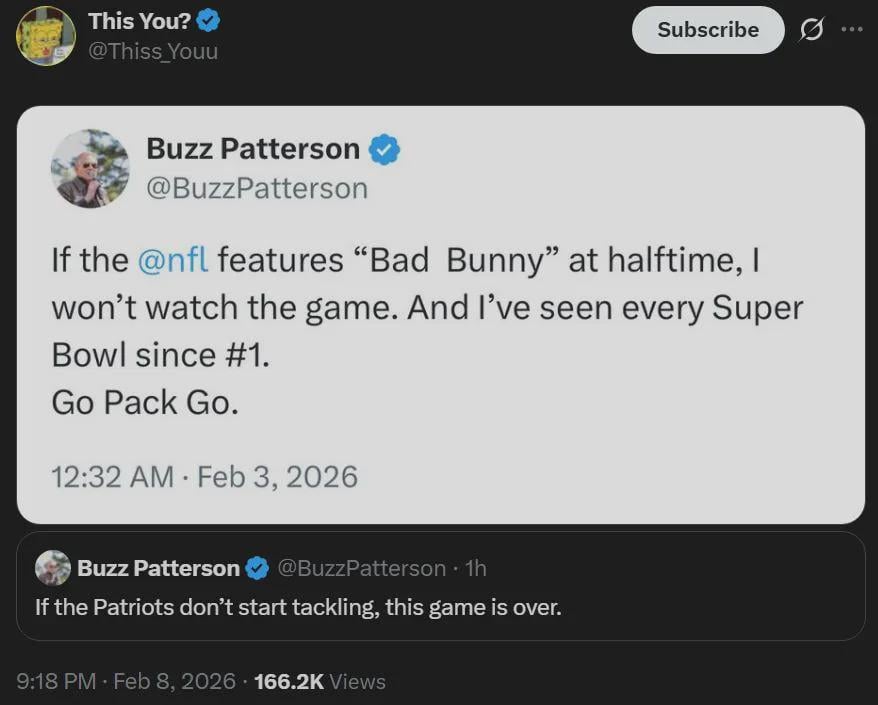This screenshot has height=705, width=878.
Task: Click the "1h" timestamp in the quoted tweet
Action: pos(476,568)
